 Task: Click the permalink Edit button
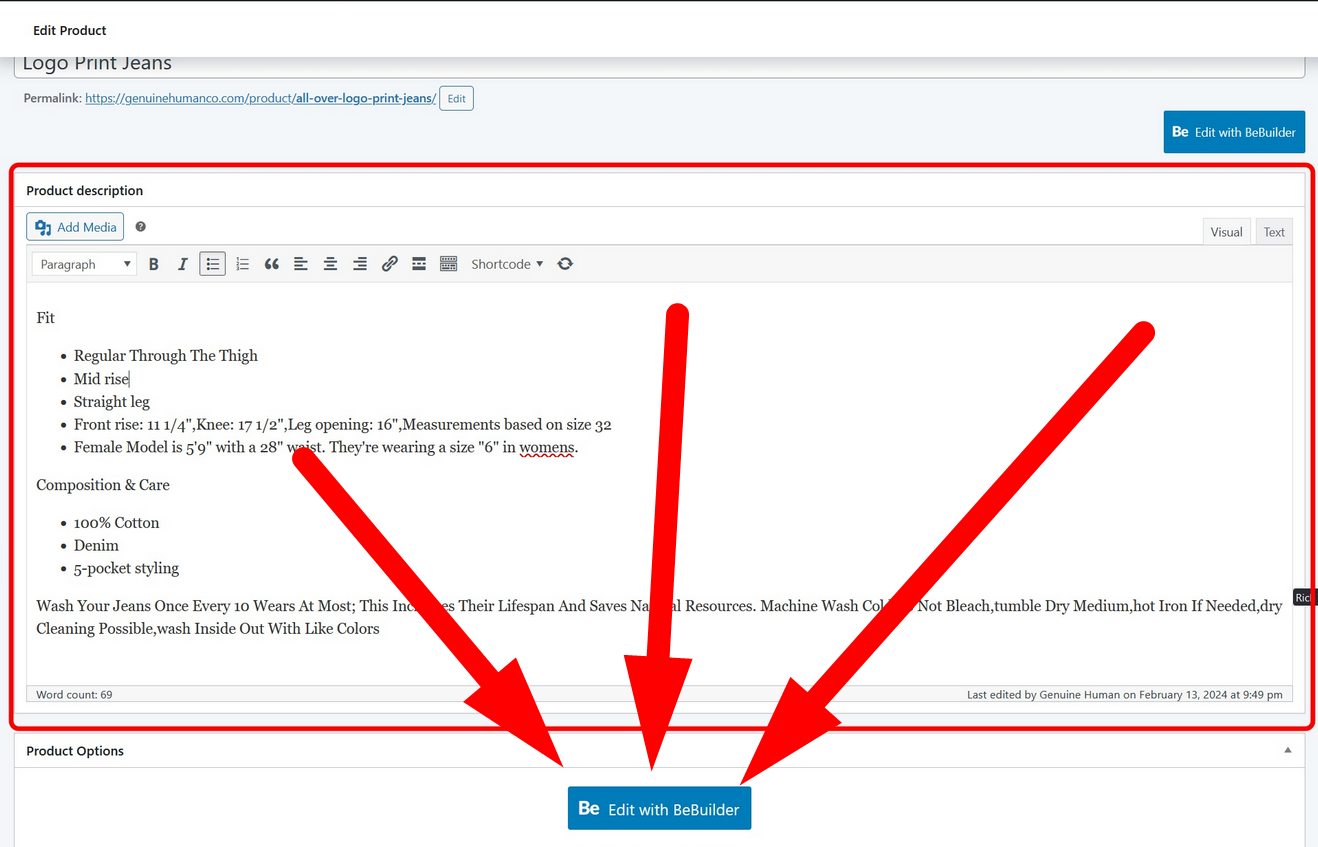457,98
